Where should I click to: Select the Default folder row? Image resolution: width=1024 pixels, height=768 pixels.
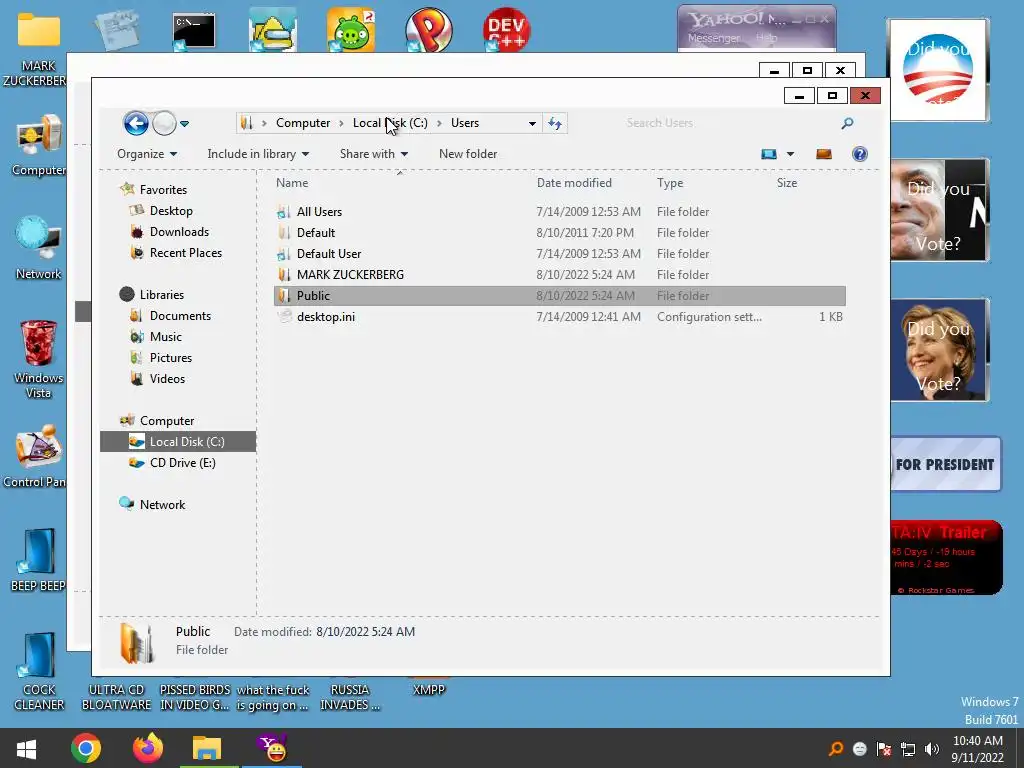[x=560, y=232]
